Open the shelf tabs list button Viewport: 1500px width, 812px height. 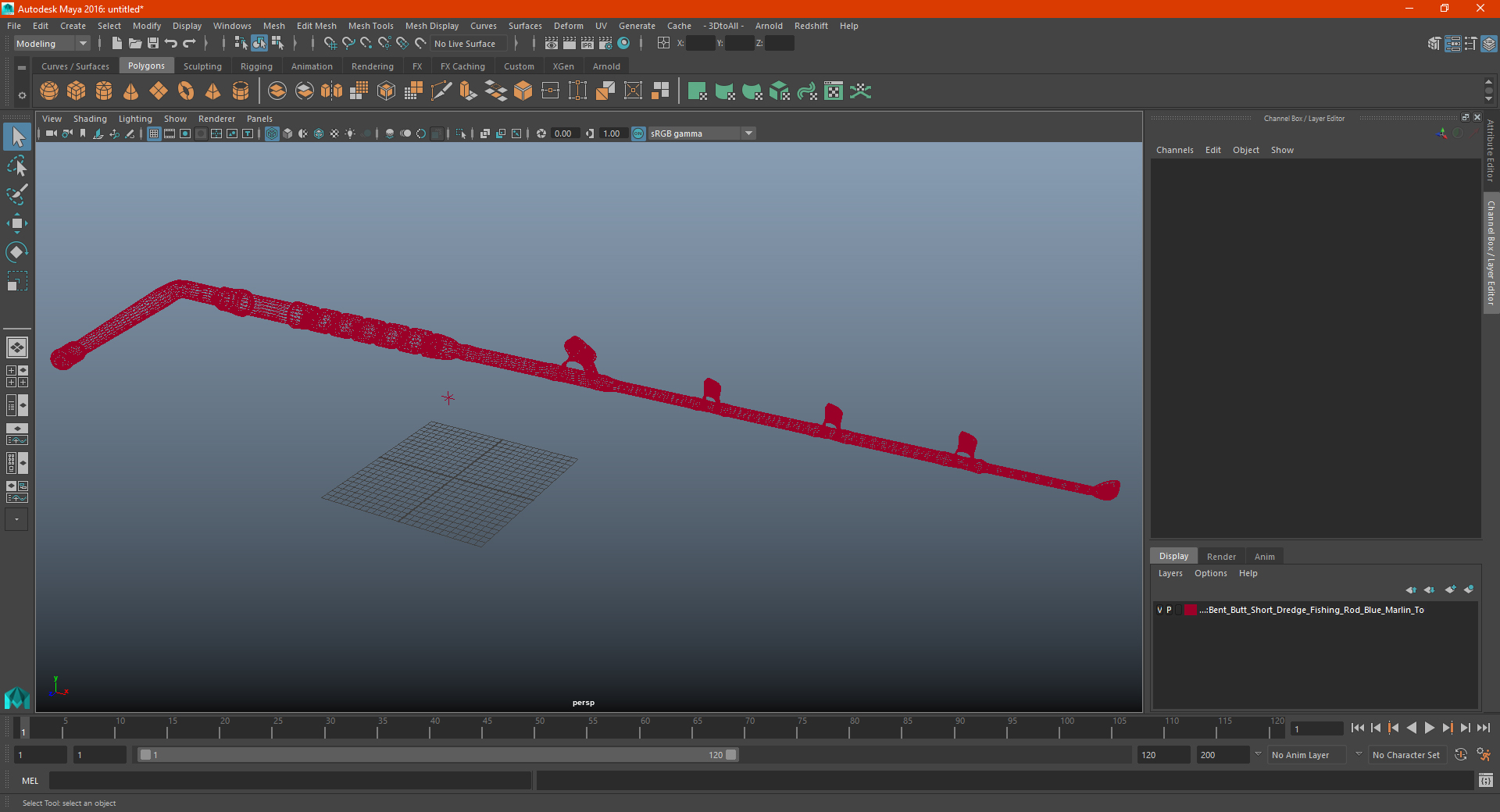[22, 68]
